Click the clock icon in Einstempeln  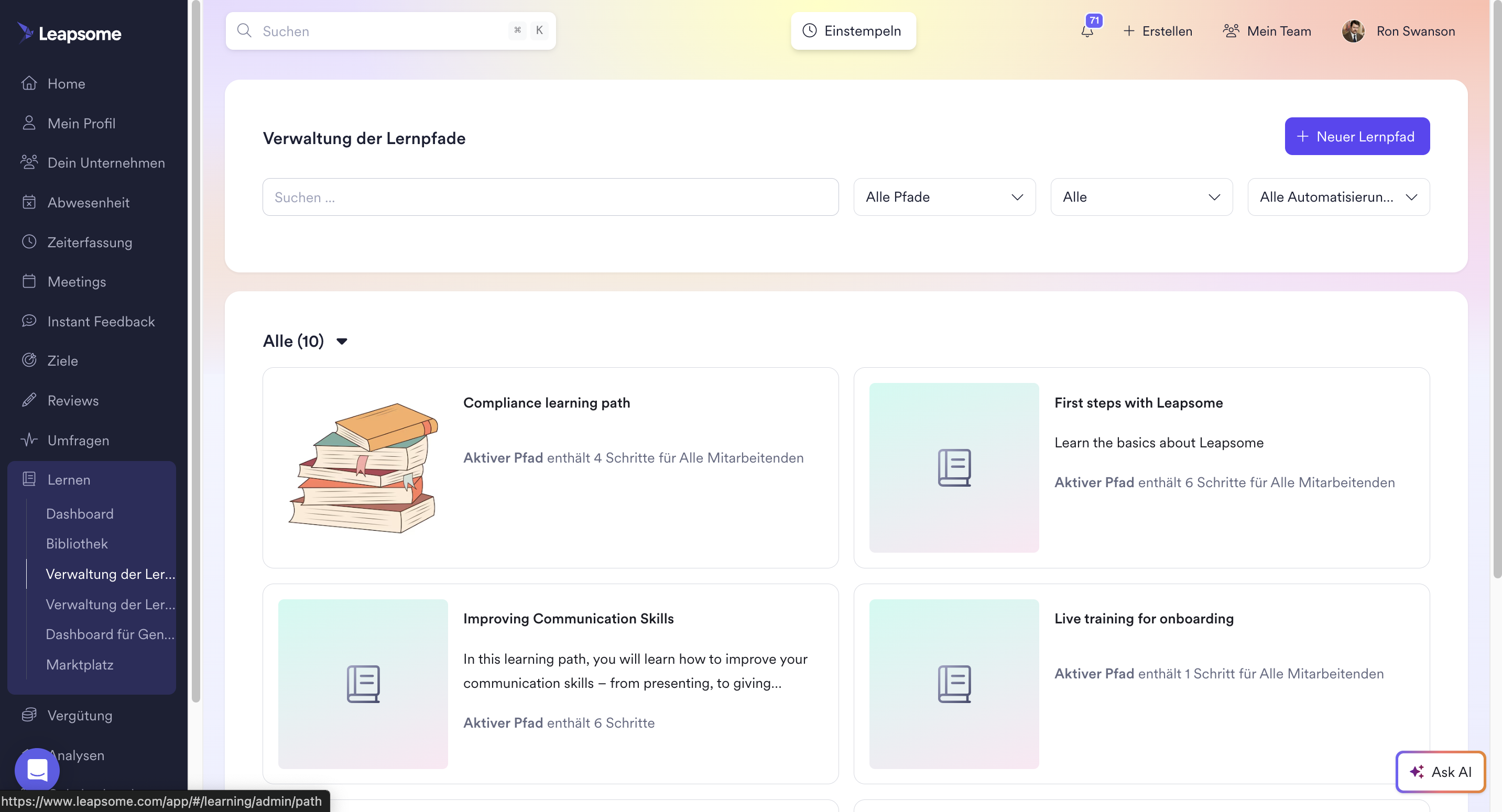[809, 30]
